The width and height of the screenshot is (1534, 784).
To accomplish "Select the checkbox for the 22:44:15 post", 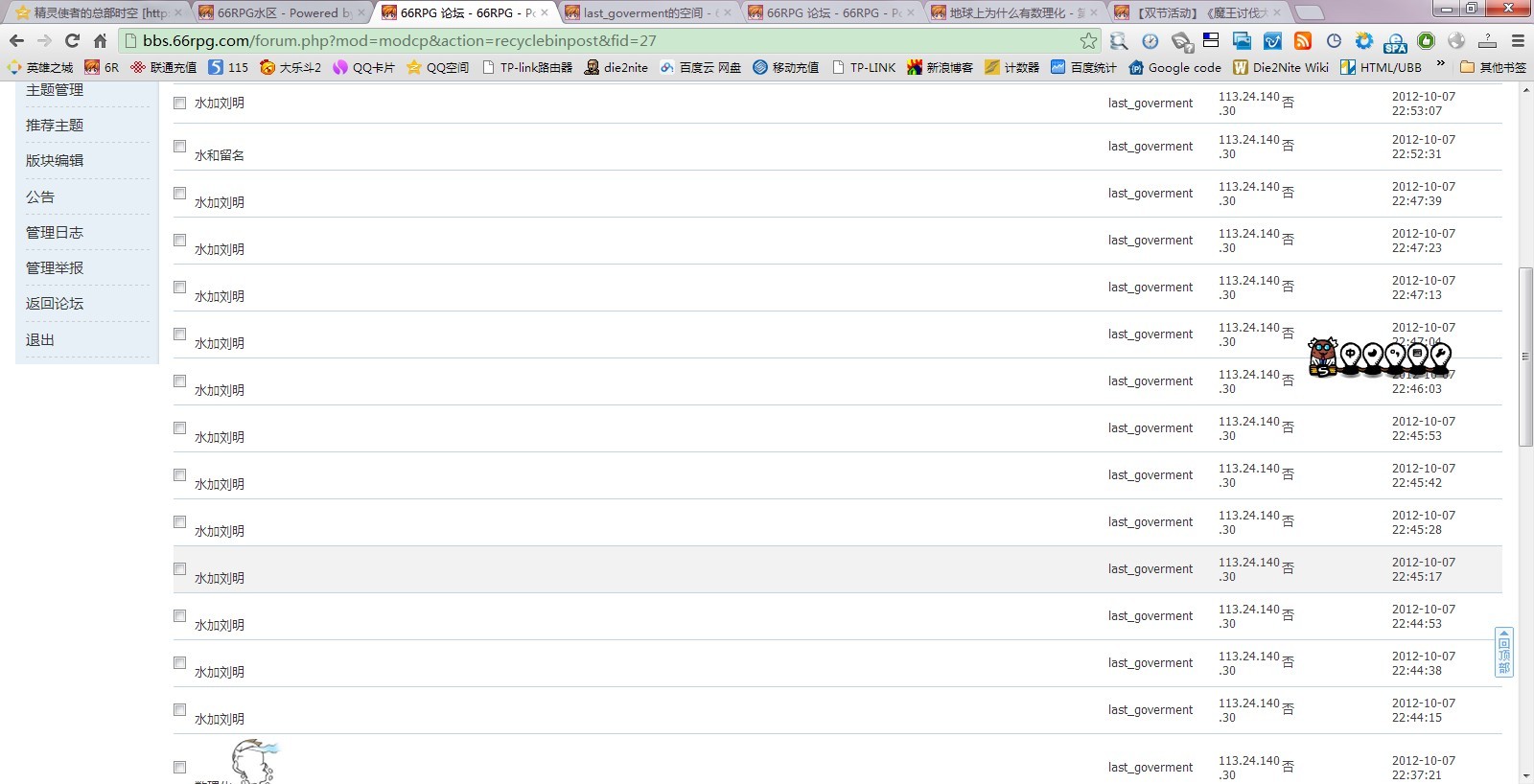I will (179, 709).
